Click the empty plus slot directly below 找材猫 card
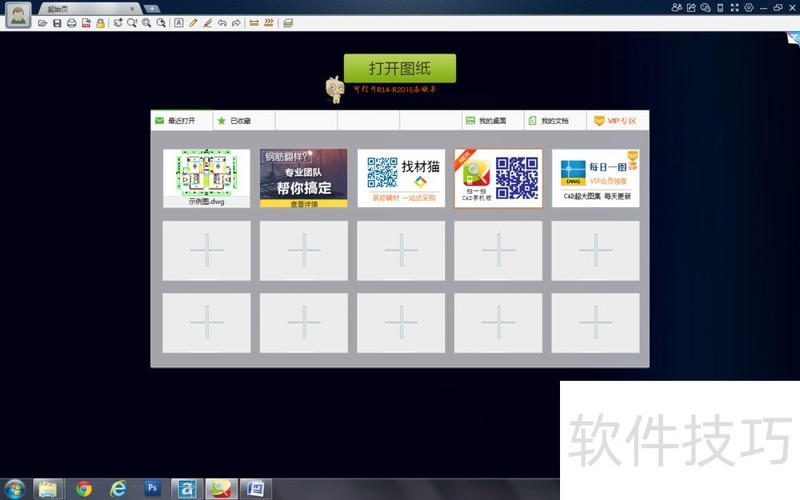 coord(401,251)
